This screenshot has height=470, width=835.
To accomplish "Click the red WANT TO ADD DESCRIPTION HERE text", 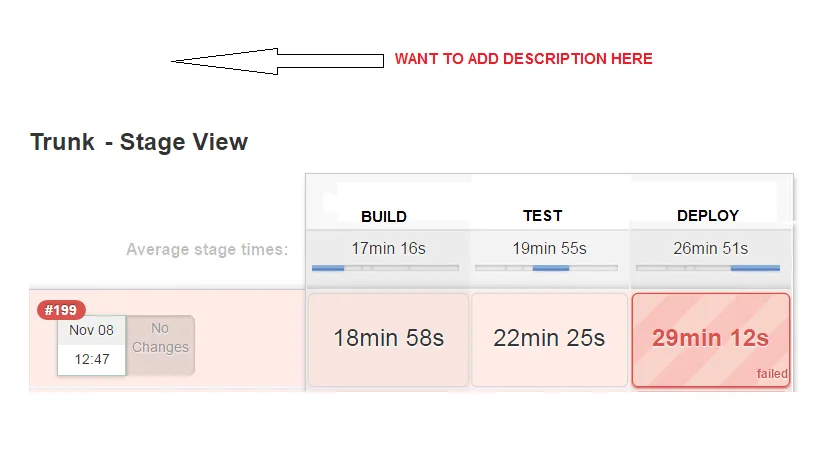I will [523, 59].
